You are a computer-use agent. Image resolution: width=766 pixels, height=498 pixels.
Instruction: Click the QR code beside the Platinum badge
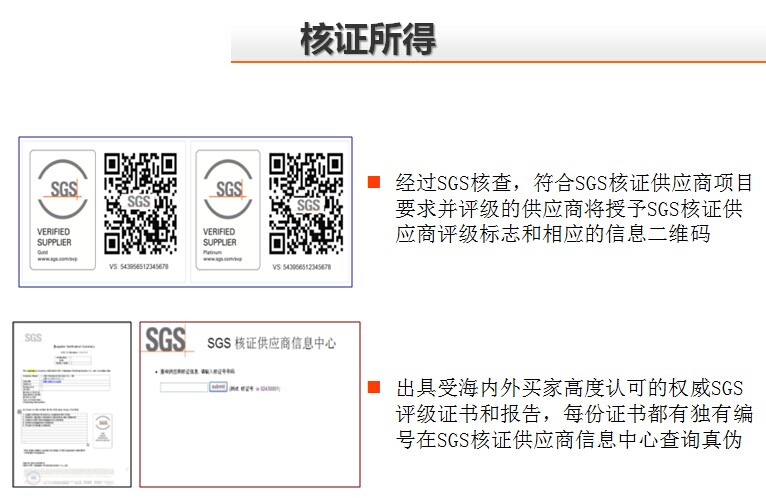coord(306,203)
